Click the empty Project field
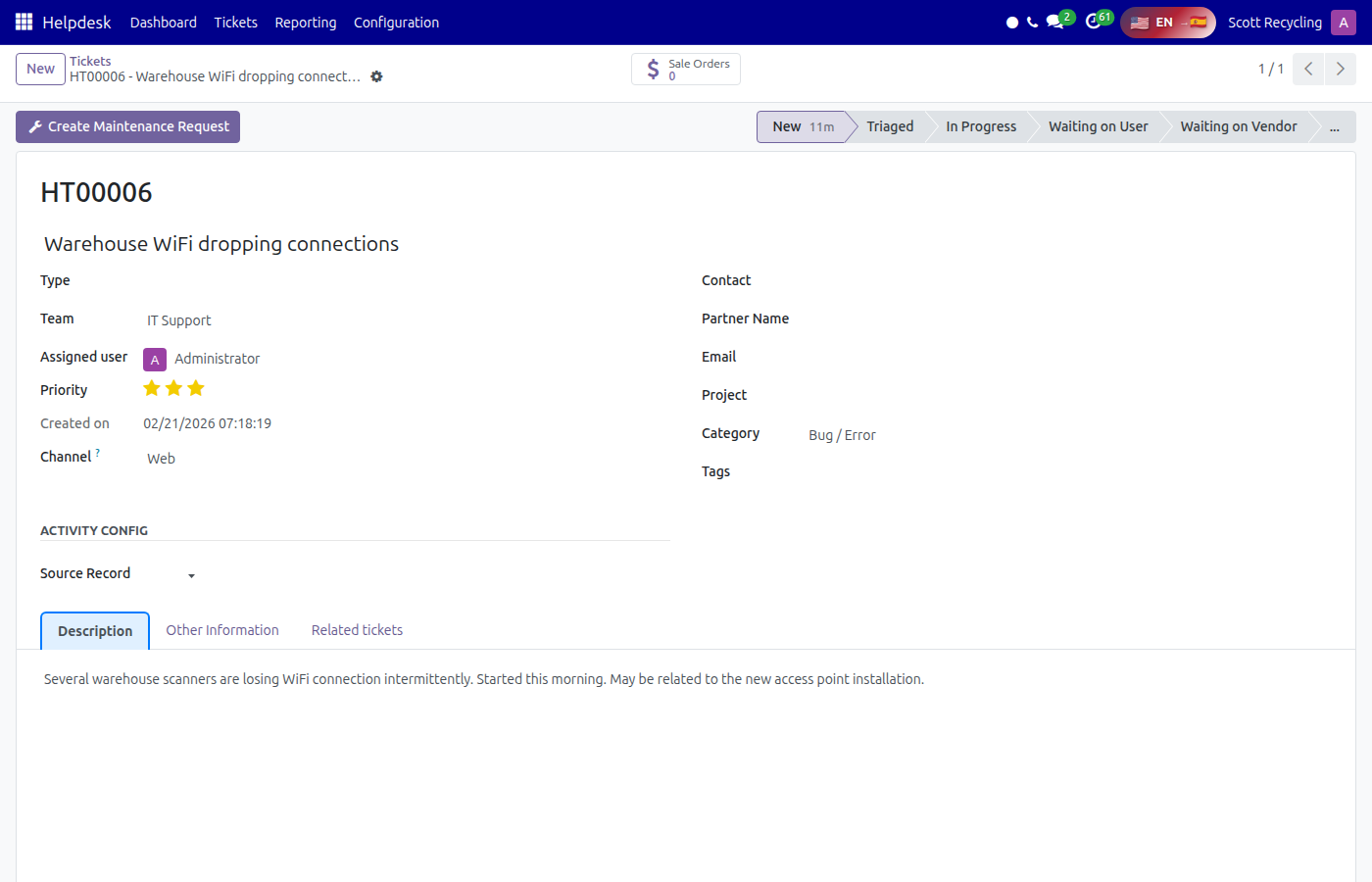This screenshot has height=882, width=1372. [1068, 397]
